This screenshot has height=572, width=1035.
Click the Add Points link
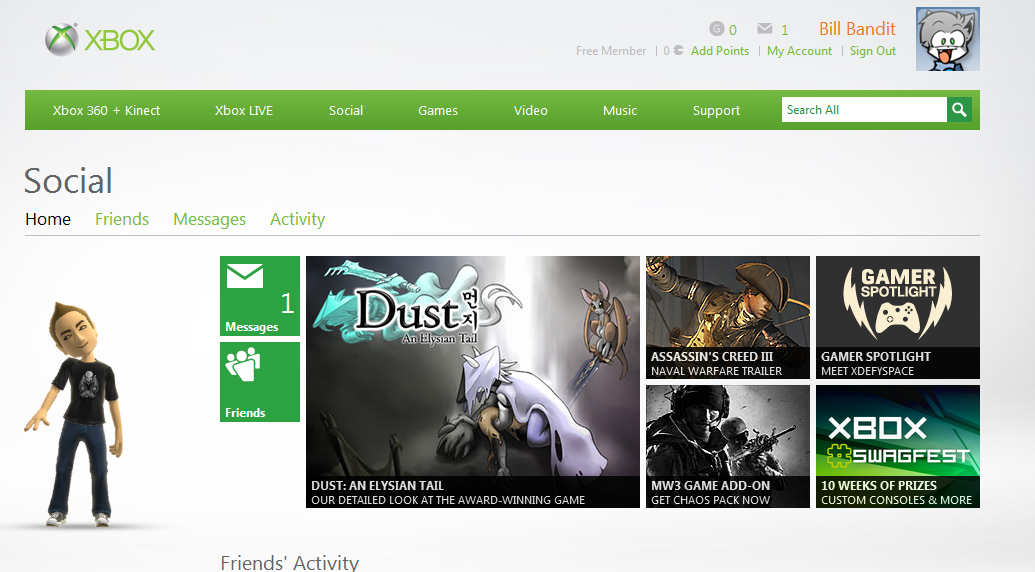tap(720, 51)
